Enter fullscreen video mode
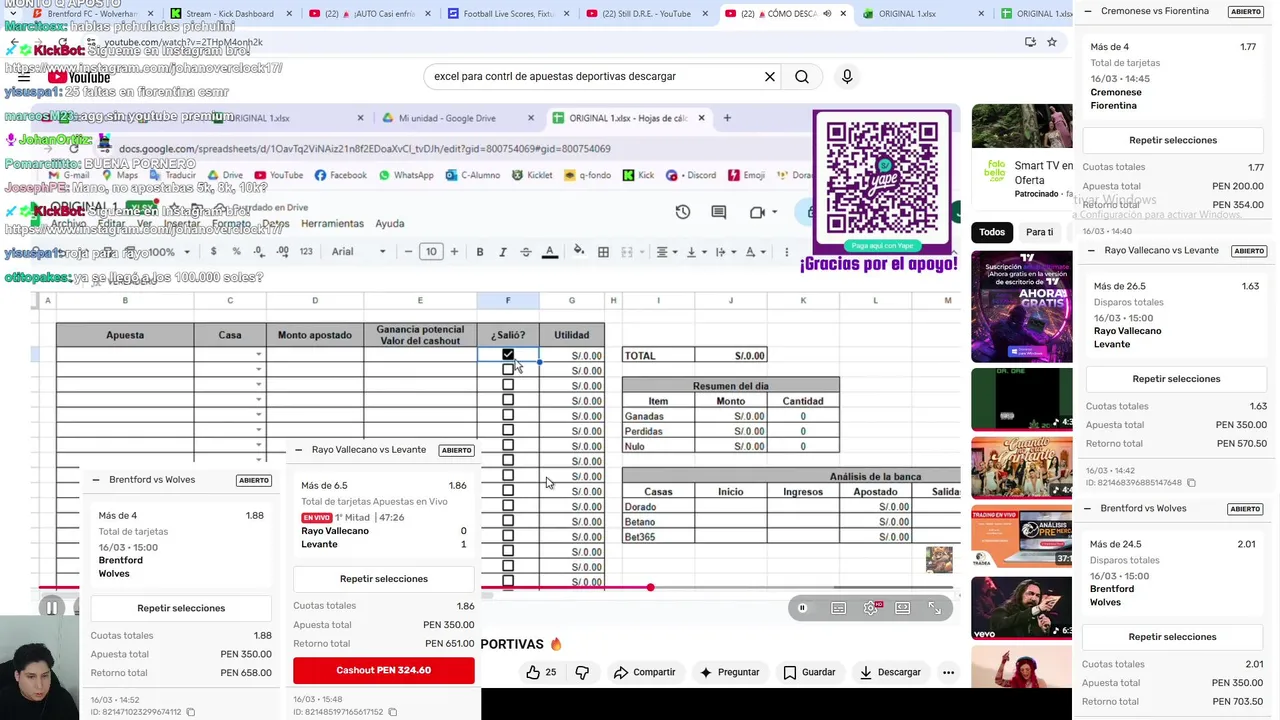Image resolution: width=1280 pixels, height=720 pixels. [x=934, y=608]
